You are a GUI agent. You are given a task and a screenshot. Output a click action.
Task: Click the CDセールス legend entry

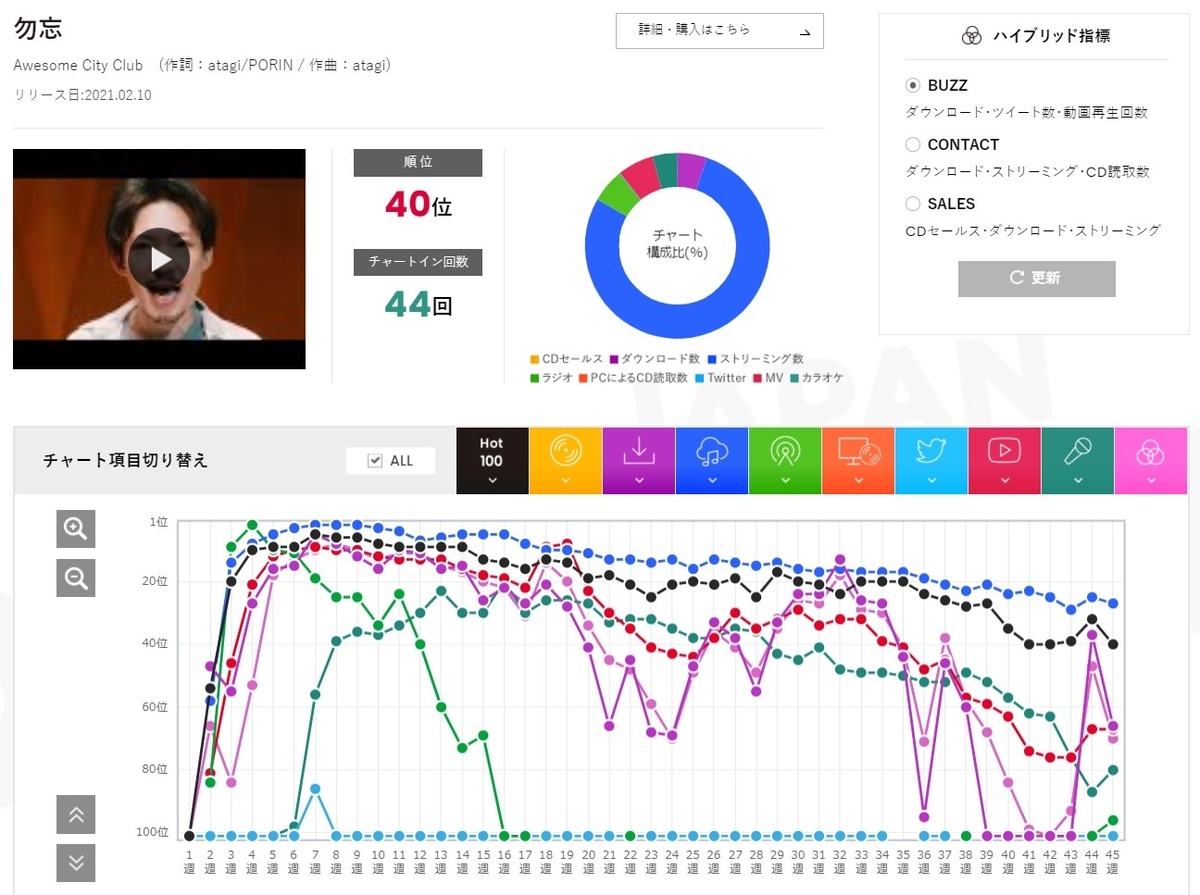(x=567, y=359)
